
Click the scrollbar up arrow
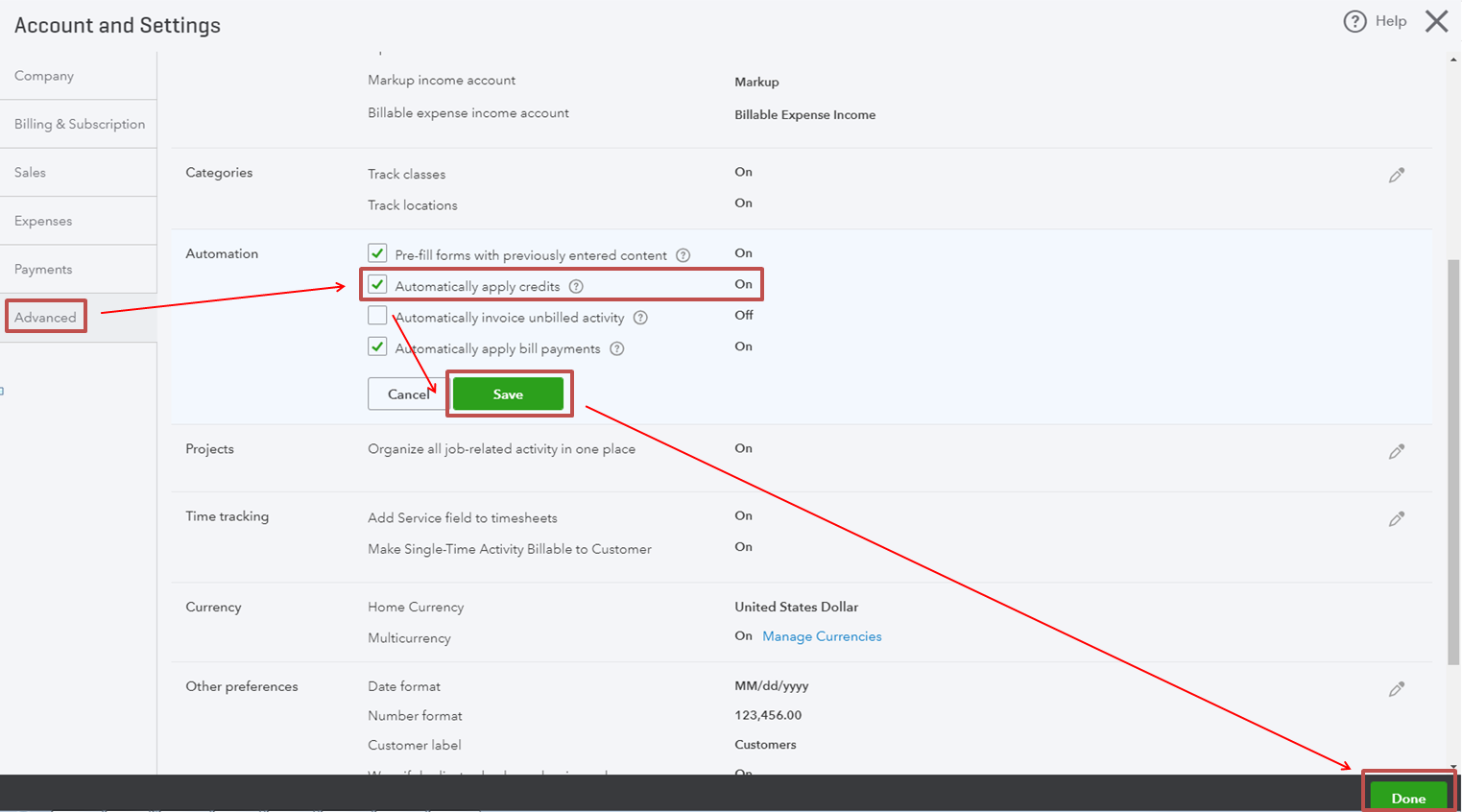pyautogui.click(x=1453, y=60)
